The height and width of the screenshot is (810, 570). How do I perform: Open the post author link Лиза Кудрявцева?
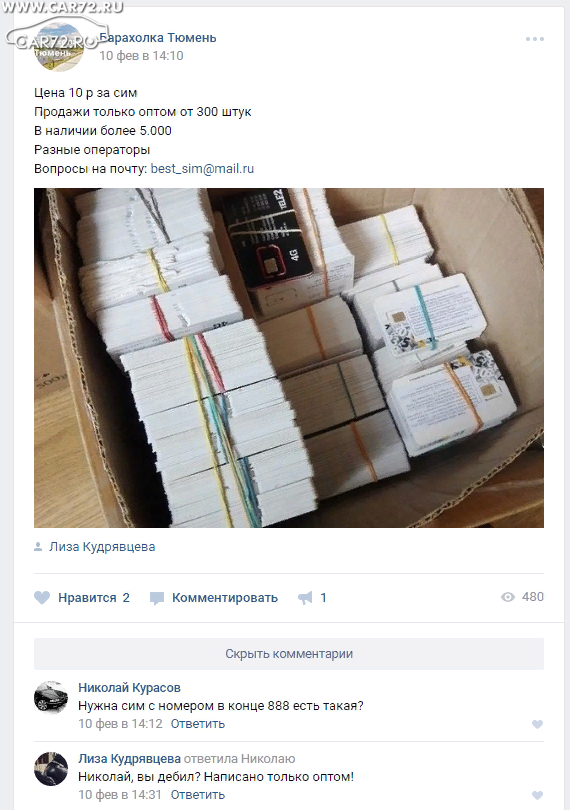tap(102, 547)
